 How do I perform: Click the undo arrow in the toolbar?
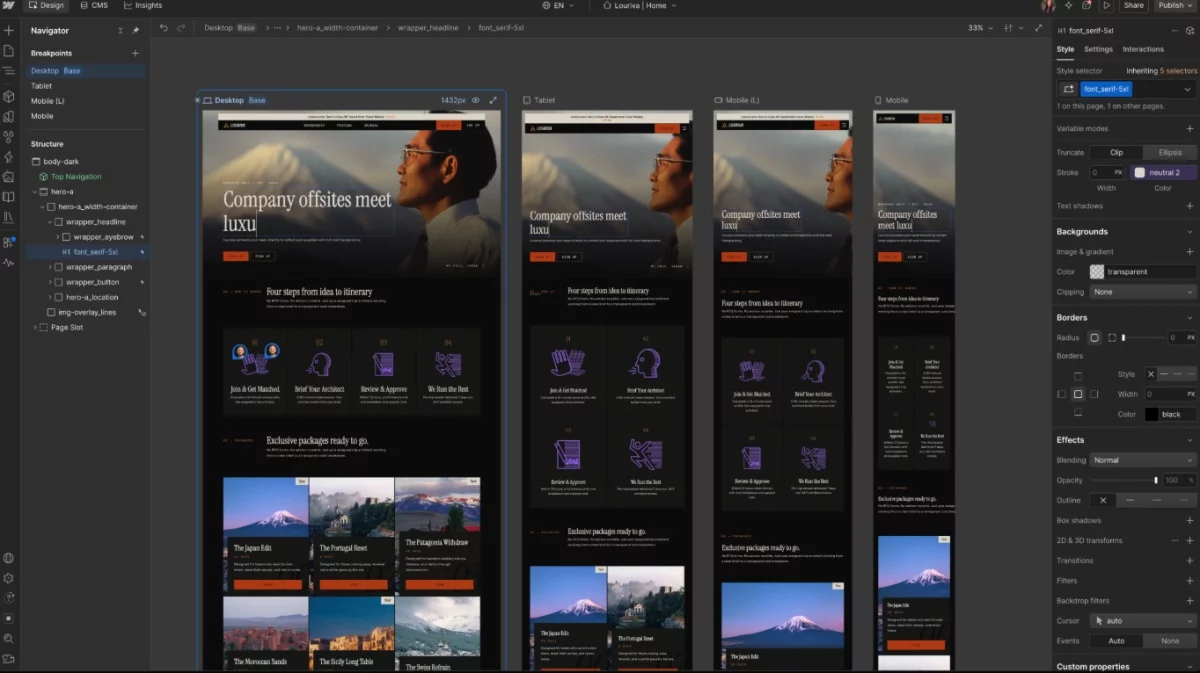[164, 28]
